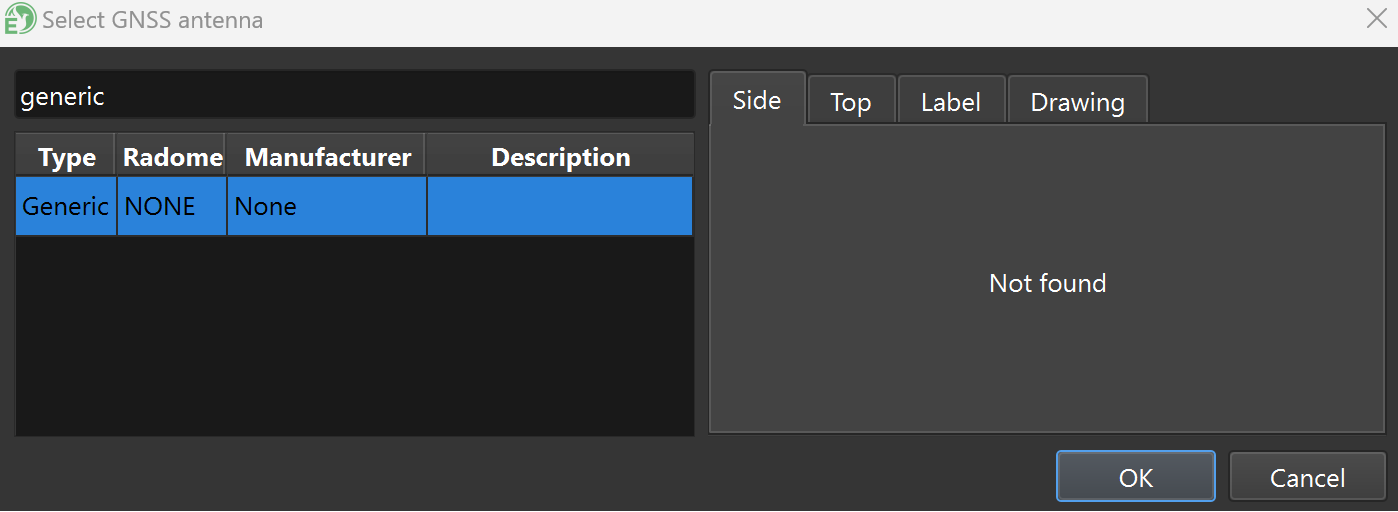The image size is (1398, 512).
Task: Click the 'Select GNSS antenna' window title
Action: tap(152, 20)
